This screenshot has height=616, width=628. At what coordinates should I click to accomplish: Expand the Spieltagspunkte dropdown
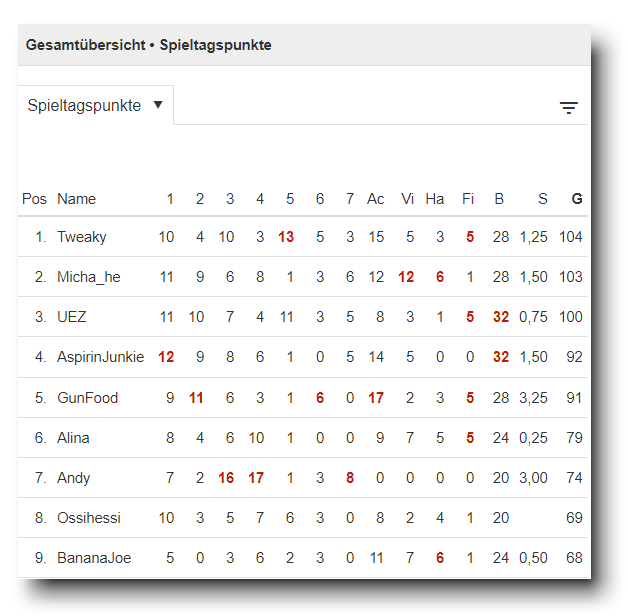[95, 105]
